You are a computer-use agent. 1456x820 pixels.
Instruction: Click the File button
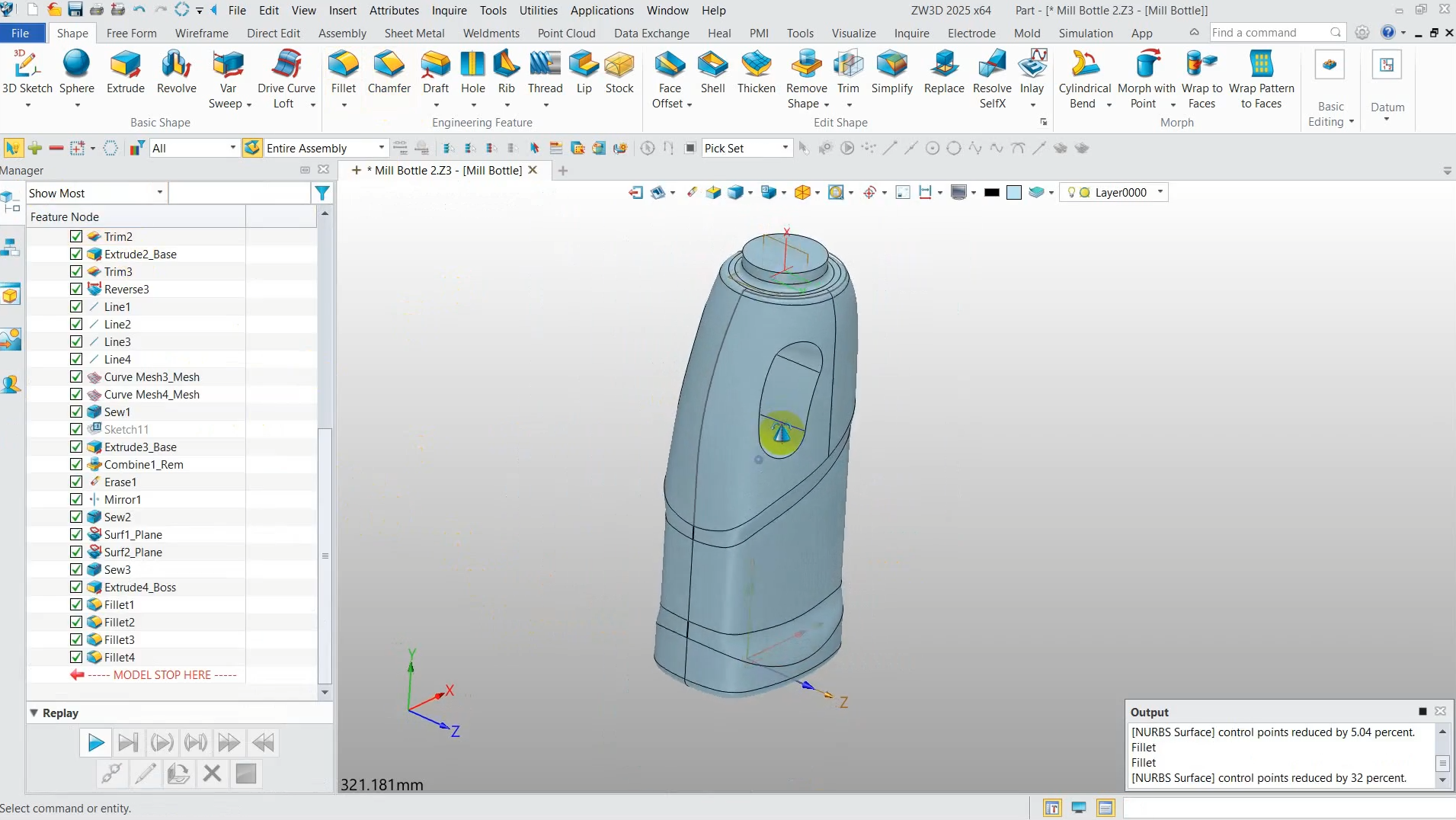pos(21,33)
